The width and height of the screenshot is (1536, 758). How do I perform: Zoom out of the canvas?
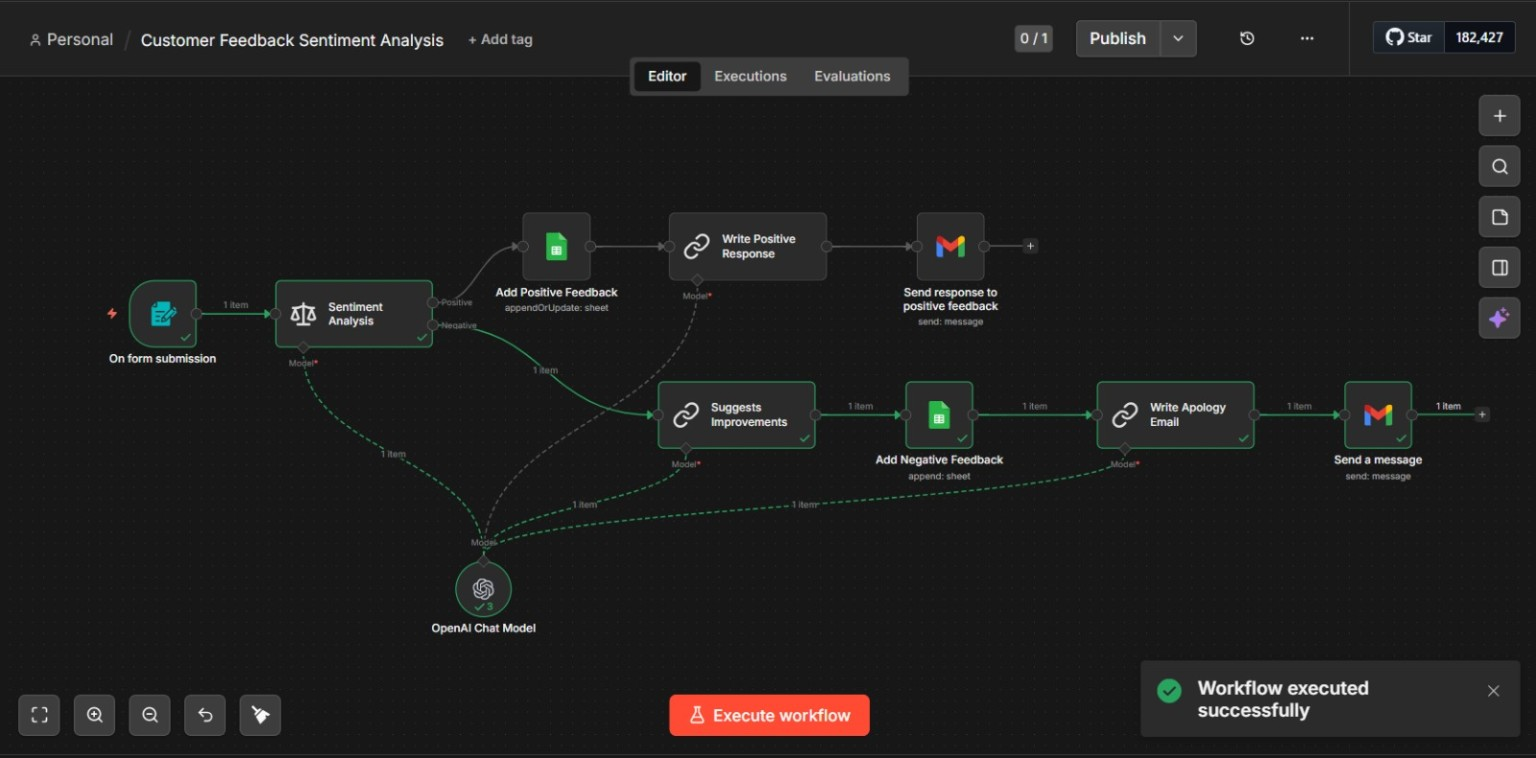[x=150, y=715]
